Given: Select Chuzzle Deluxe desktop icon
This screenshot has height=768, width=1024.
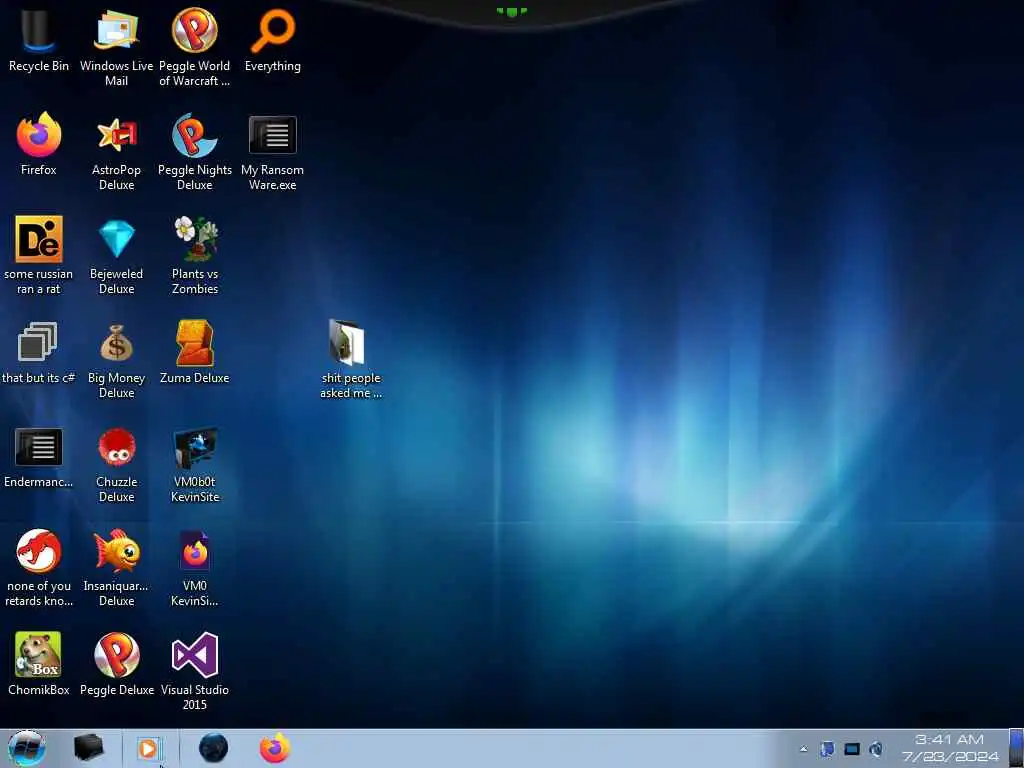Looking at the screenshot, I should point(116,464).
